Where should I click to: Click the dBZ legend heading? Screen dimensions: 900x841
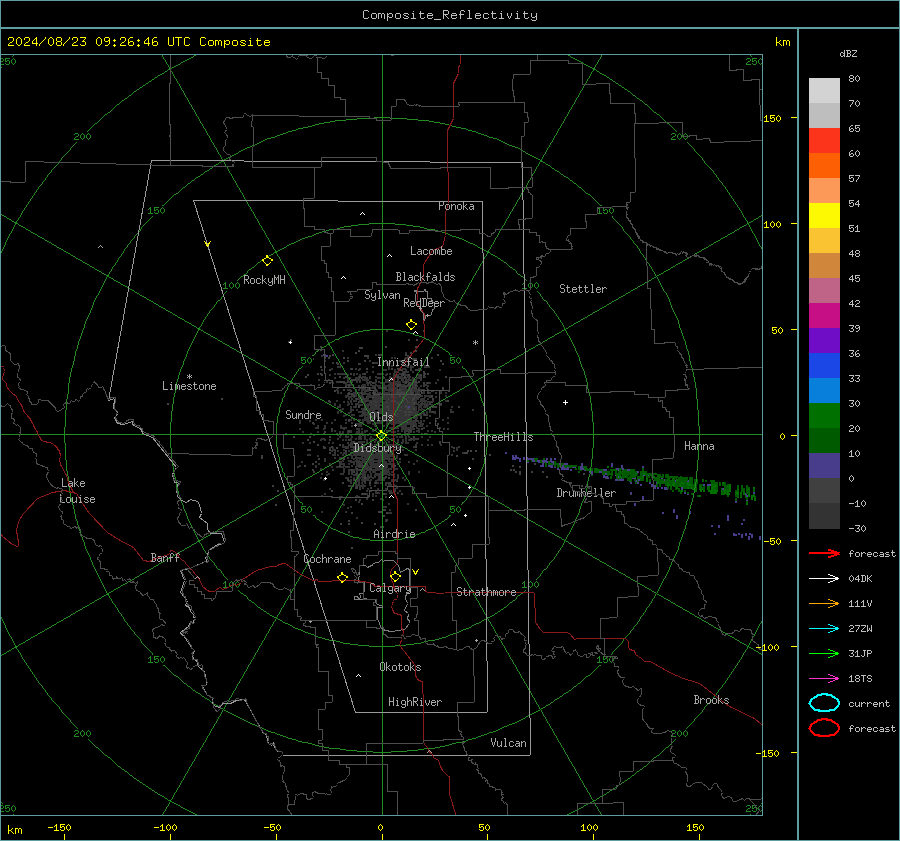(848, 53)
